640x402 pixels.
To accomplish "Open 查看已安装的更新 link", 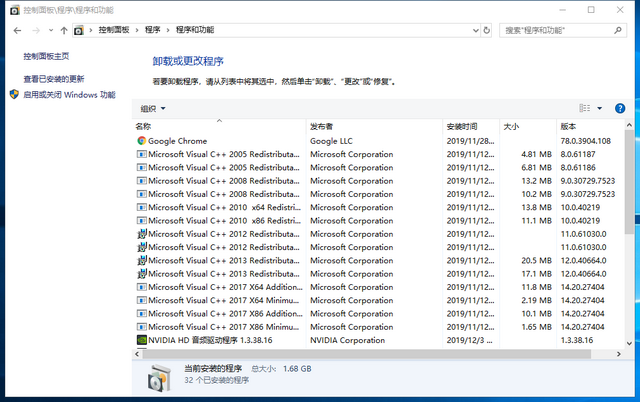I will (x=53, y=79).
